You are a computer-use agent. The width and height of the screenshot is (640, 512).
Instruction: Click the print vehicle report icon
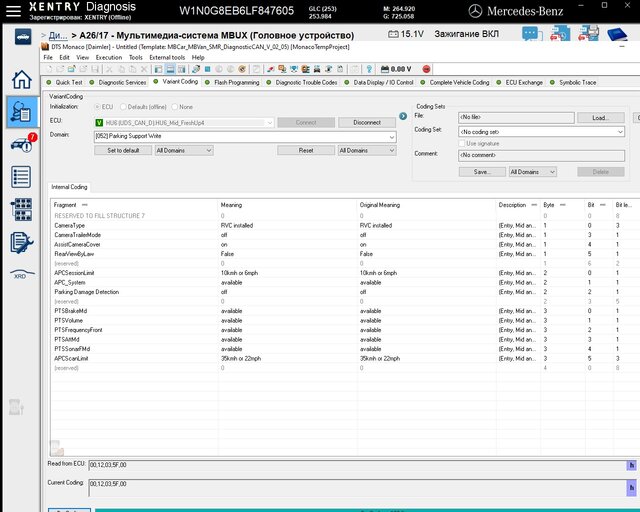[x=588, y=33]
